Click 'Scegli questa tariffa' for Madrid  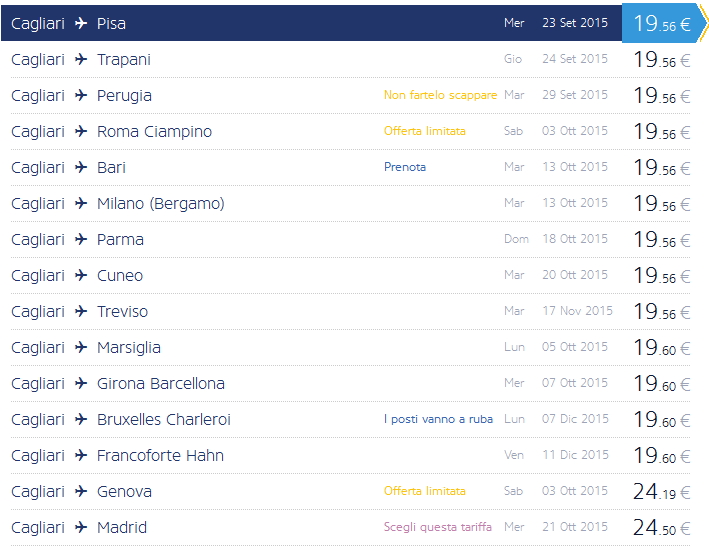[x=438, y=527]
